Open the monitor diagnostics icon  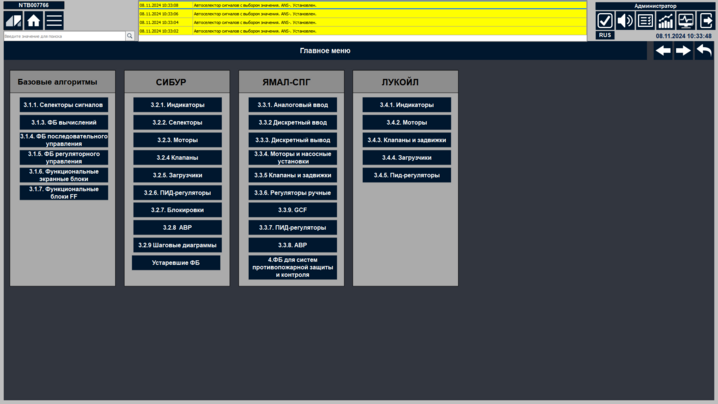coord(685,21)
